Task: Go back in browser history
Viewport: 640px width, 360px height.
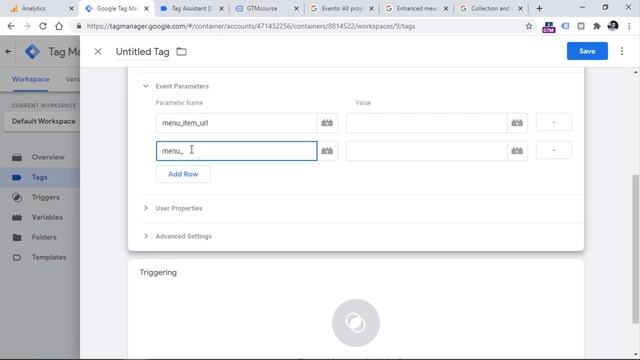Action: [11, 26]
